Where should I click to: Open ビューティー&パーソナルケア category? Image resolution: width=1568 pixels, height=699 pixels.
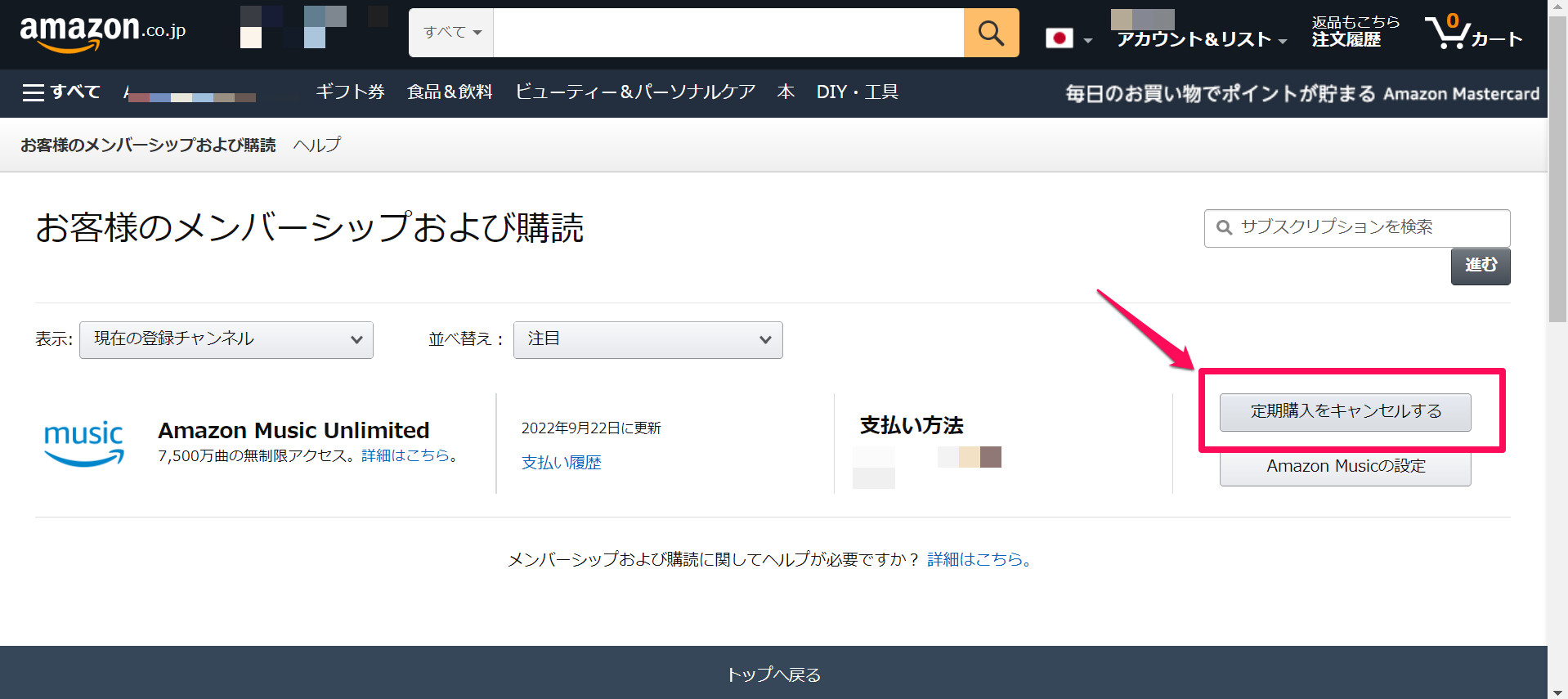point(635,92)
